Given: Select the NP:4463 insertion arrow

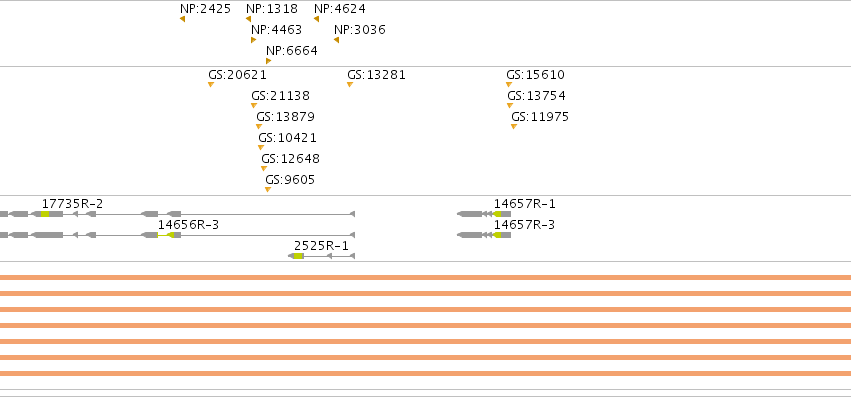Looking at the screenshot, I should 253,40.
